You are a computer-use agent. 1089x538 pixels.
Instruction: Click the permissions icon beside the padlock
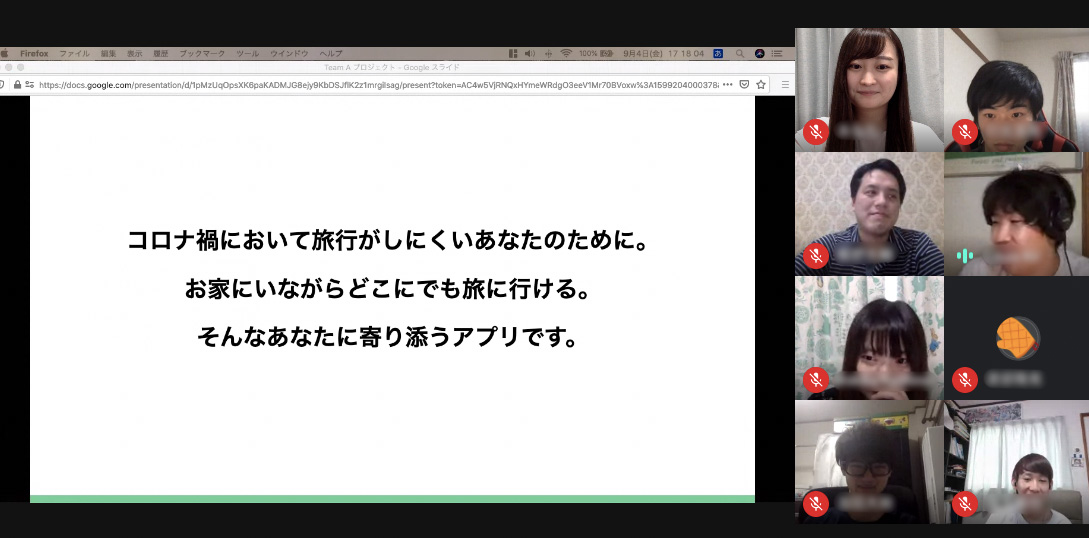point(29,85)
